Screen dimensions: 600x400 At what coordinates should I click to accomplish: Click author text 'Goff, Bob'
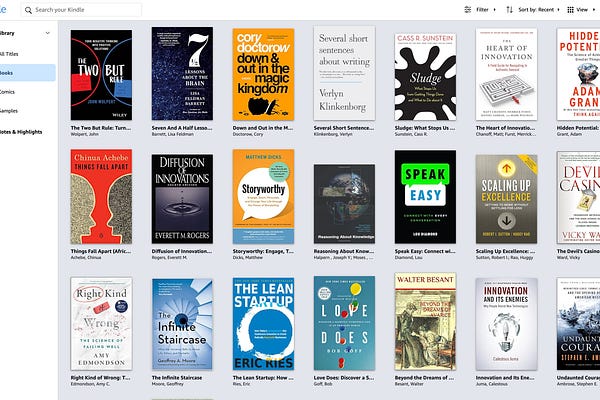point(323,384)
